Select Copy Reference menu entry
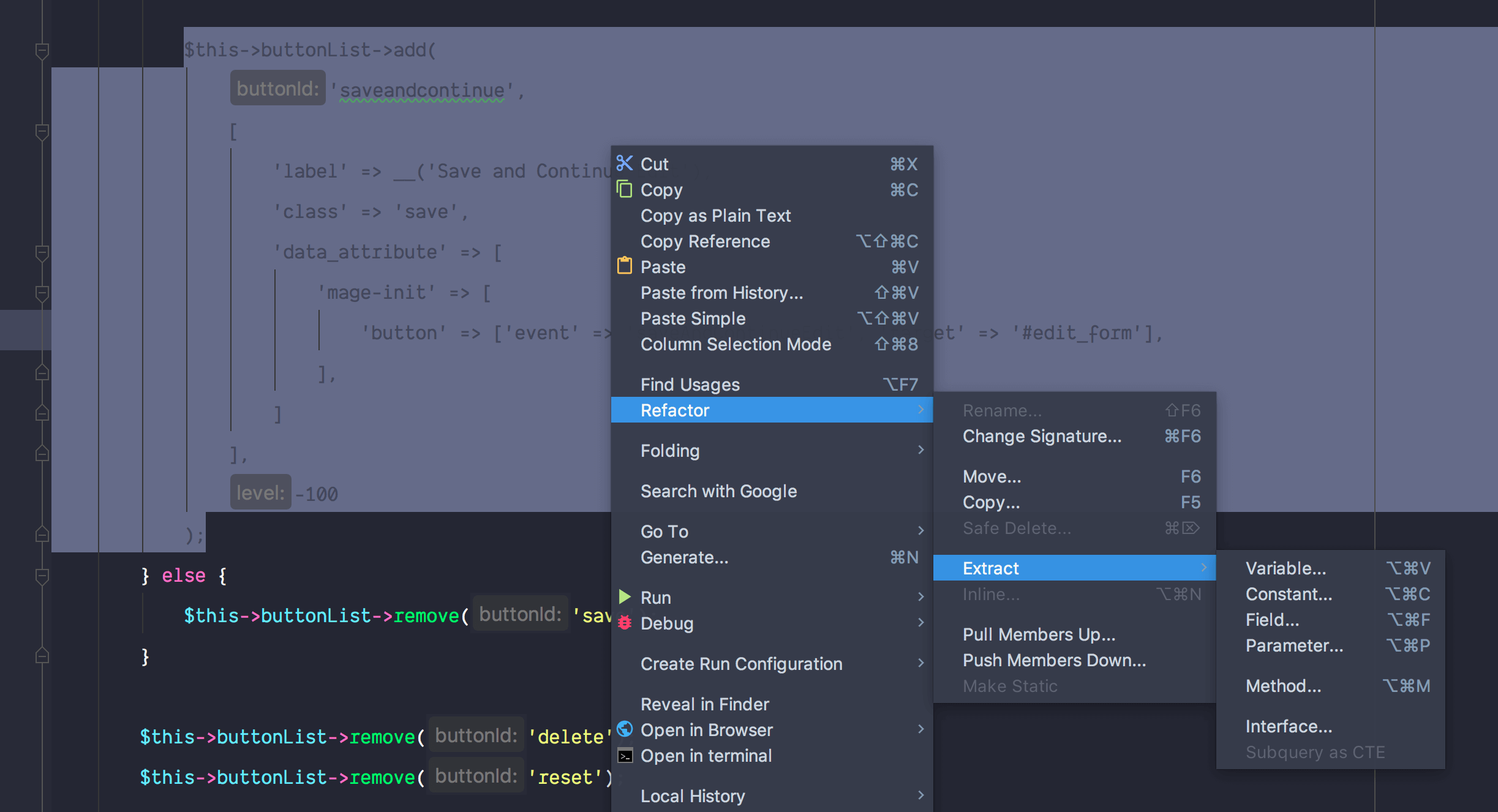Viewport: 1498px width, 812px height. (x=772, y=241)
